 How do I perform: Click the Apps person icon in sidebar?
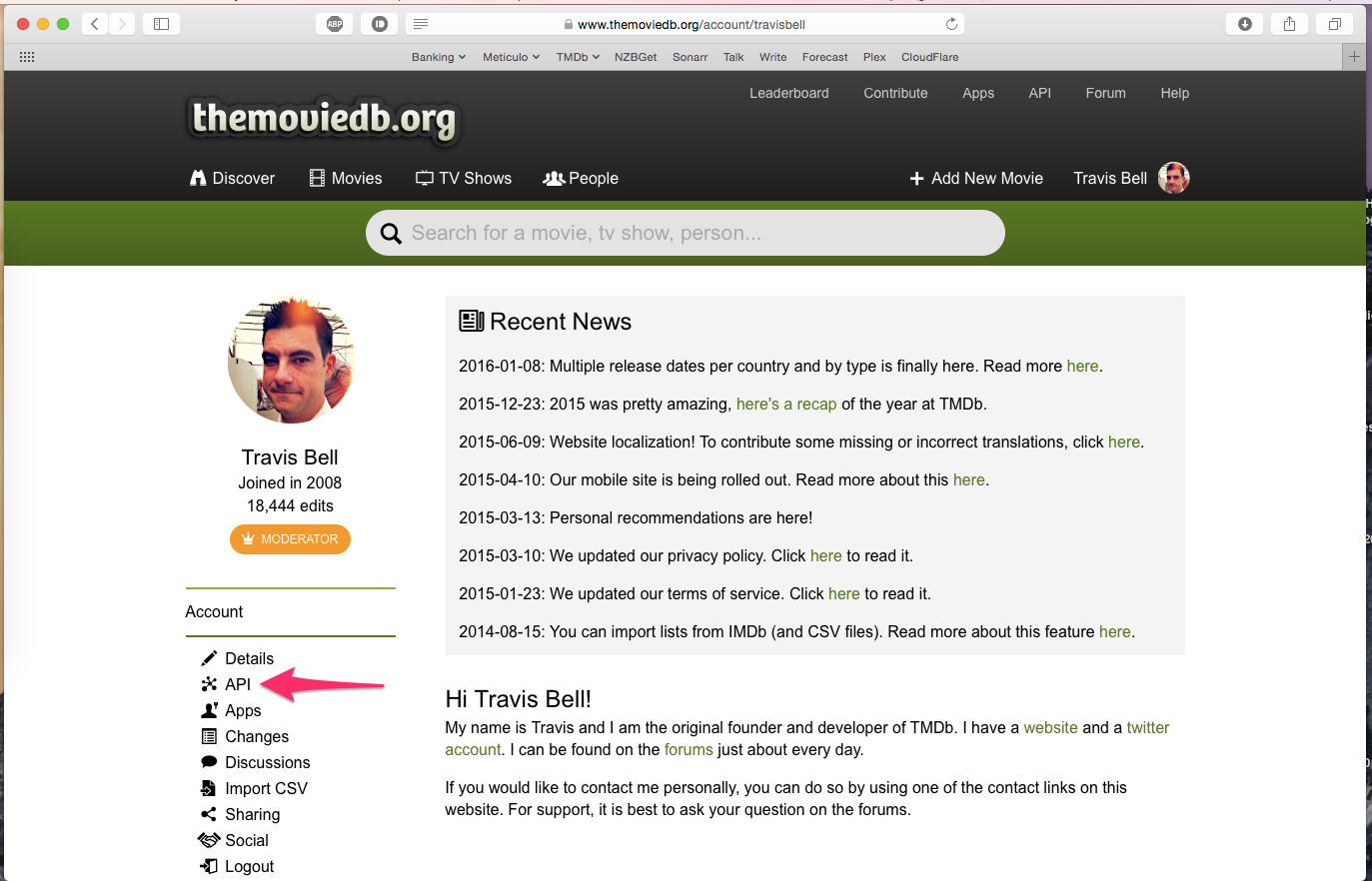coord(209,710)
